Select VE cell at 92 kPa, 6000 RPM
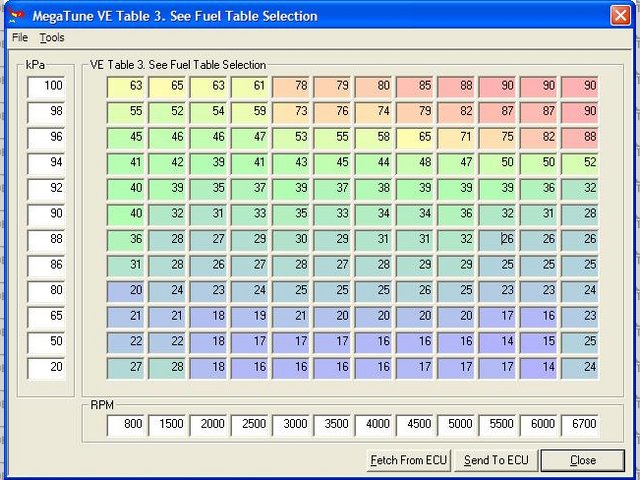The width and height of the screenshot is (640, 480). click(x=538, y=189)
